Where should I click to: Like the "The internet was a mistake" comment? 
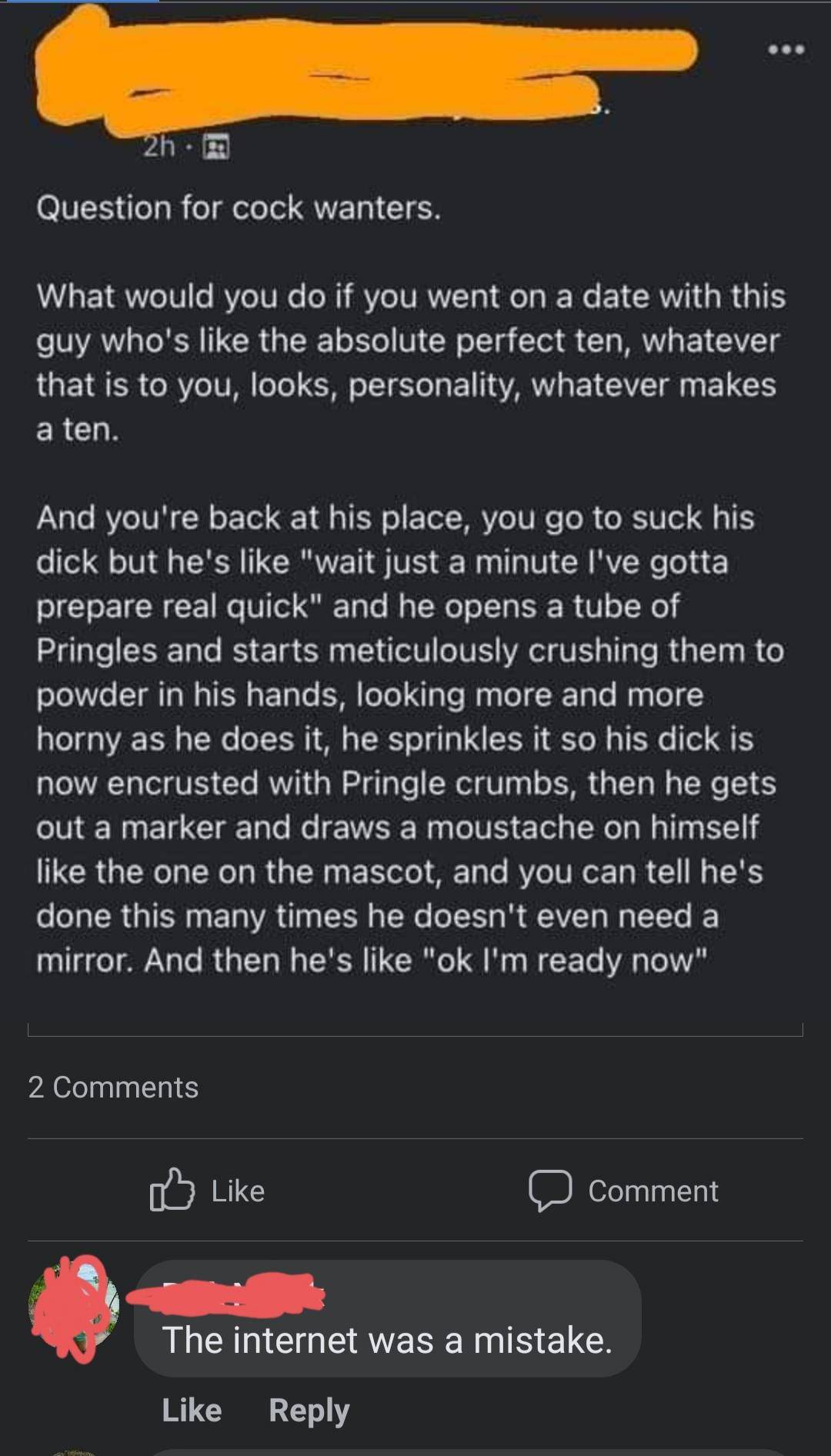point(192,1410)
